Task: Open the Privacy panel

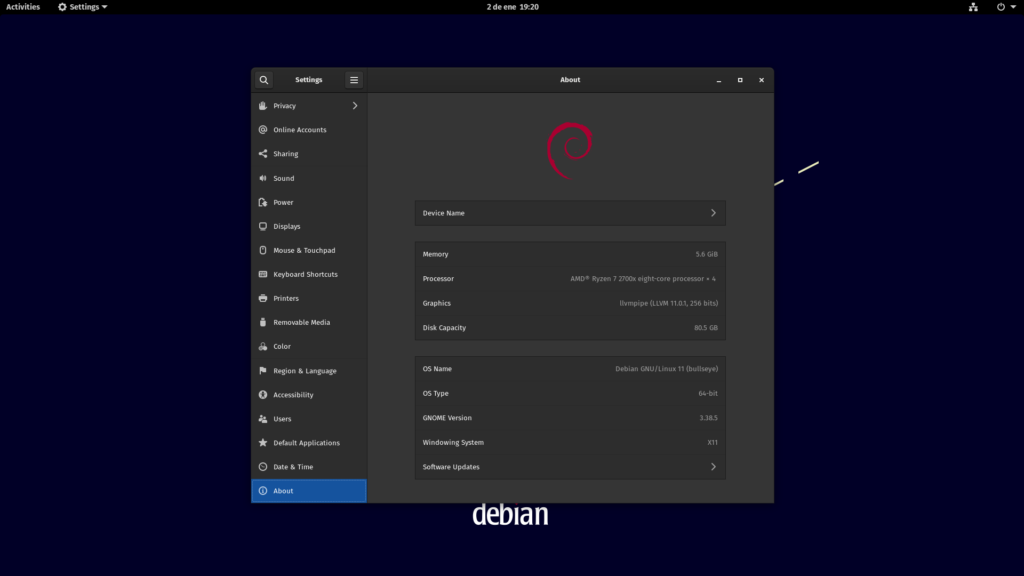Action: tap(309, 106)
